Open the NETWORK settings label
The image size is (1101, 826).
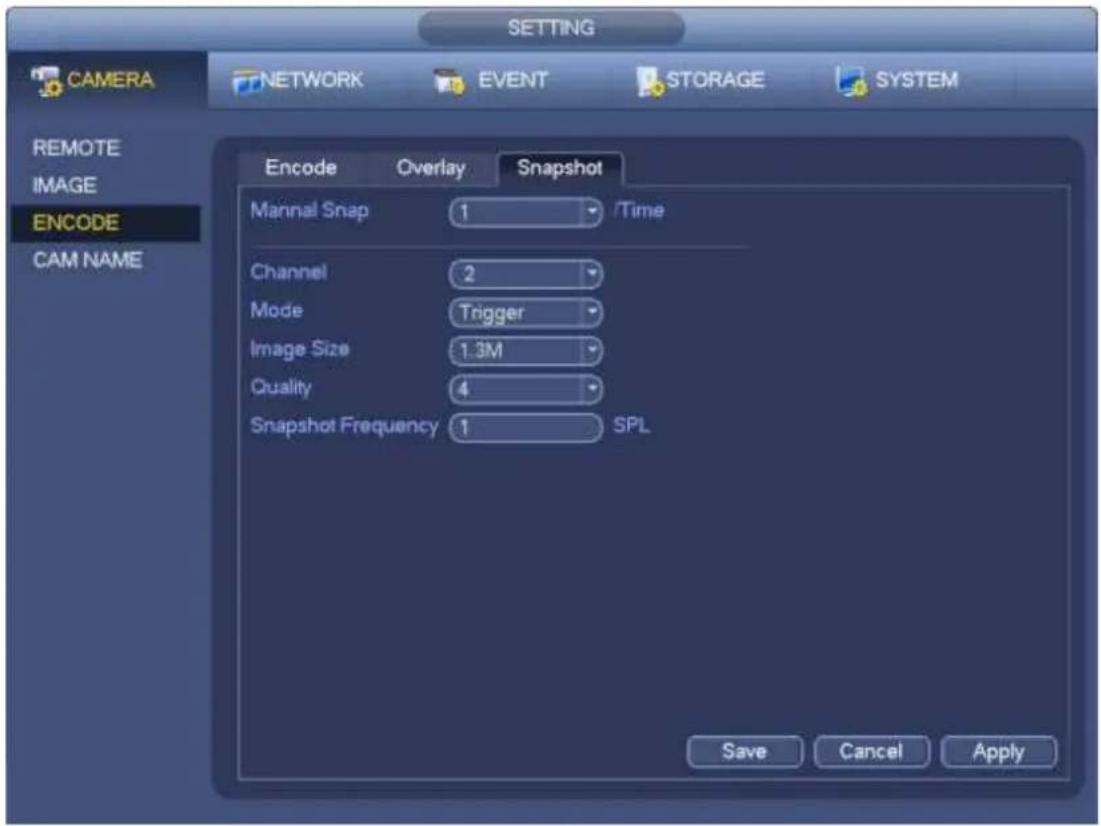312,79
